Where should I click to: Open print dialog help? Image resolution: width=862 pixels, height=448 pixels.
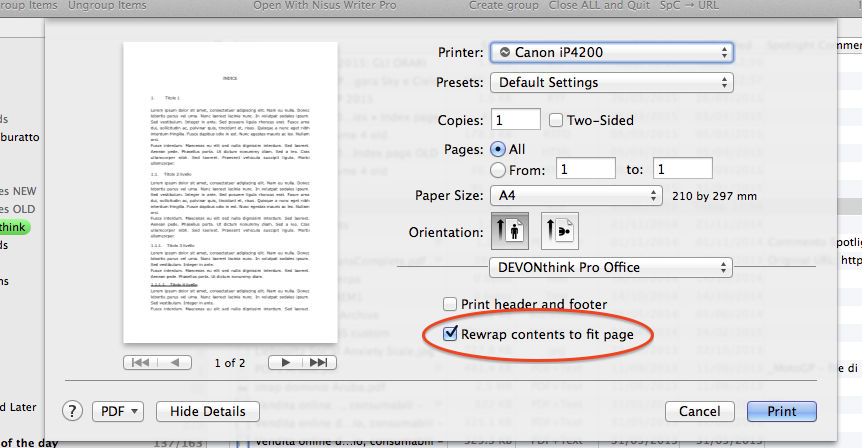(x=72, y=411)
